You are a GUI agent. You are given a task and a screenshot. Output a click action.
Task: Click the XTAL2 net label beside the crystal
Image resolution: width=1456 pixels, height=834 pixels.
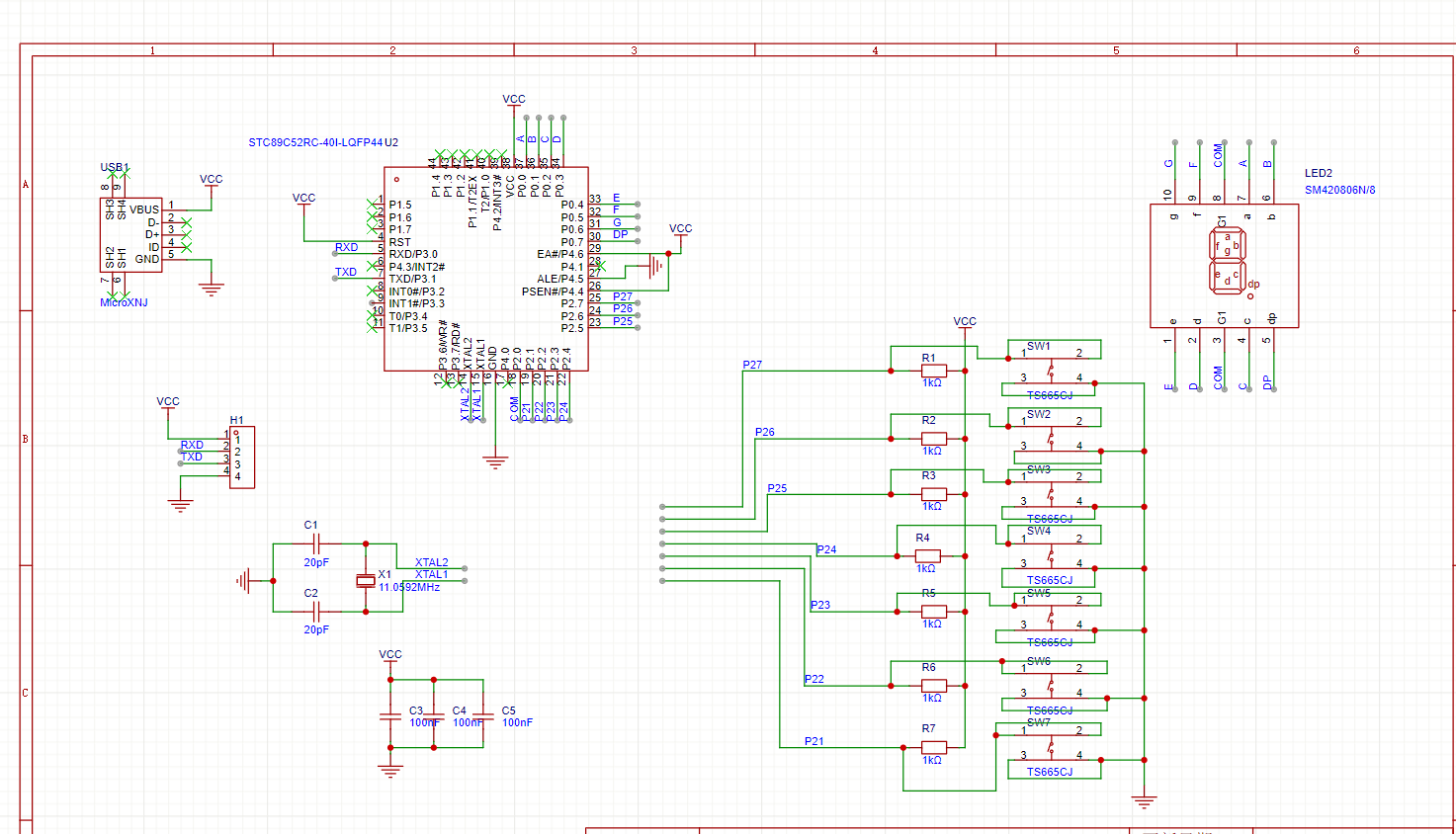(432, 562)
